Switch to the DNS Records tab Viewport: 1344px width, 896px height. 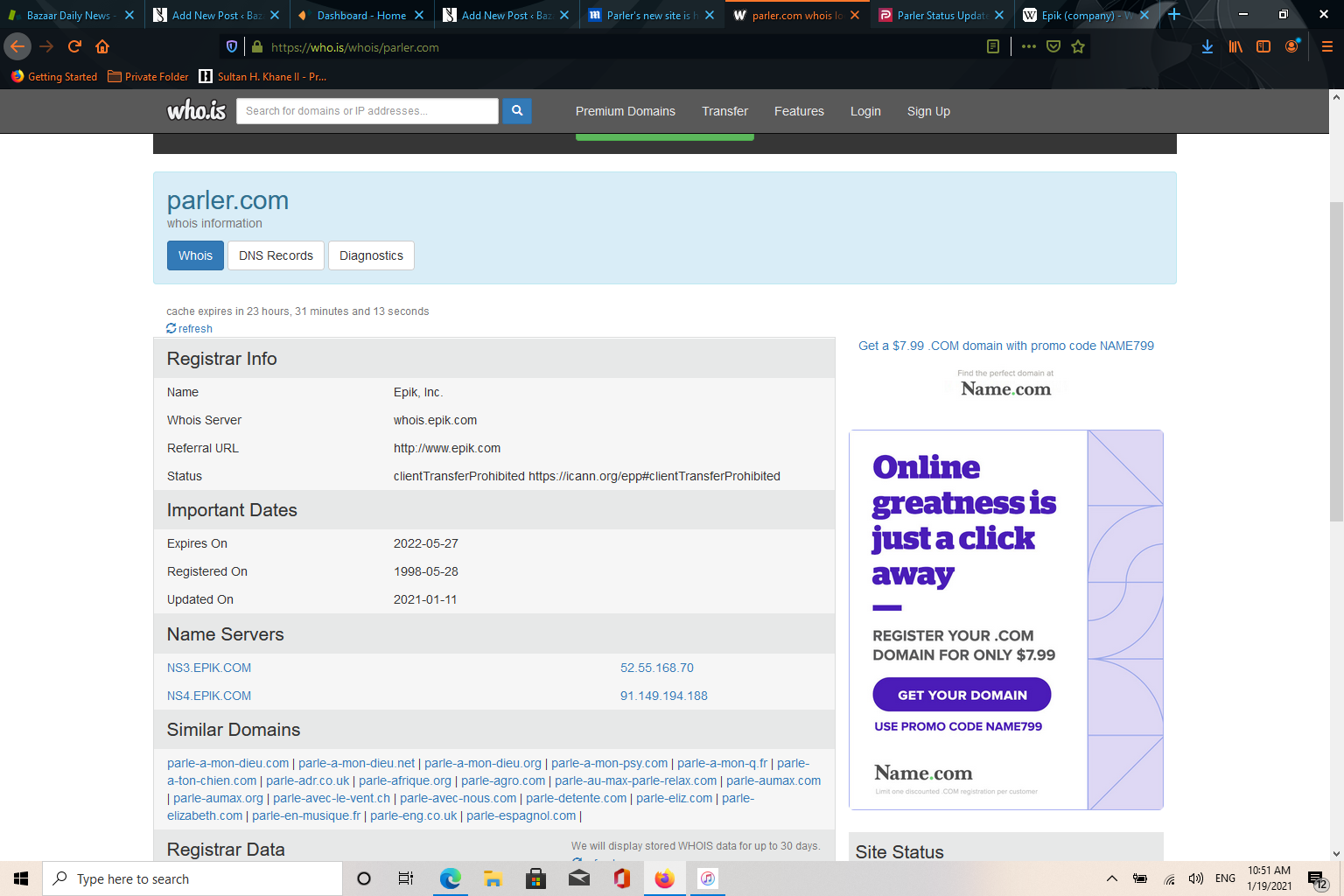click(276, 255)
